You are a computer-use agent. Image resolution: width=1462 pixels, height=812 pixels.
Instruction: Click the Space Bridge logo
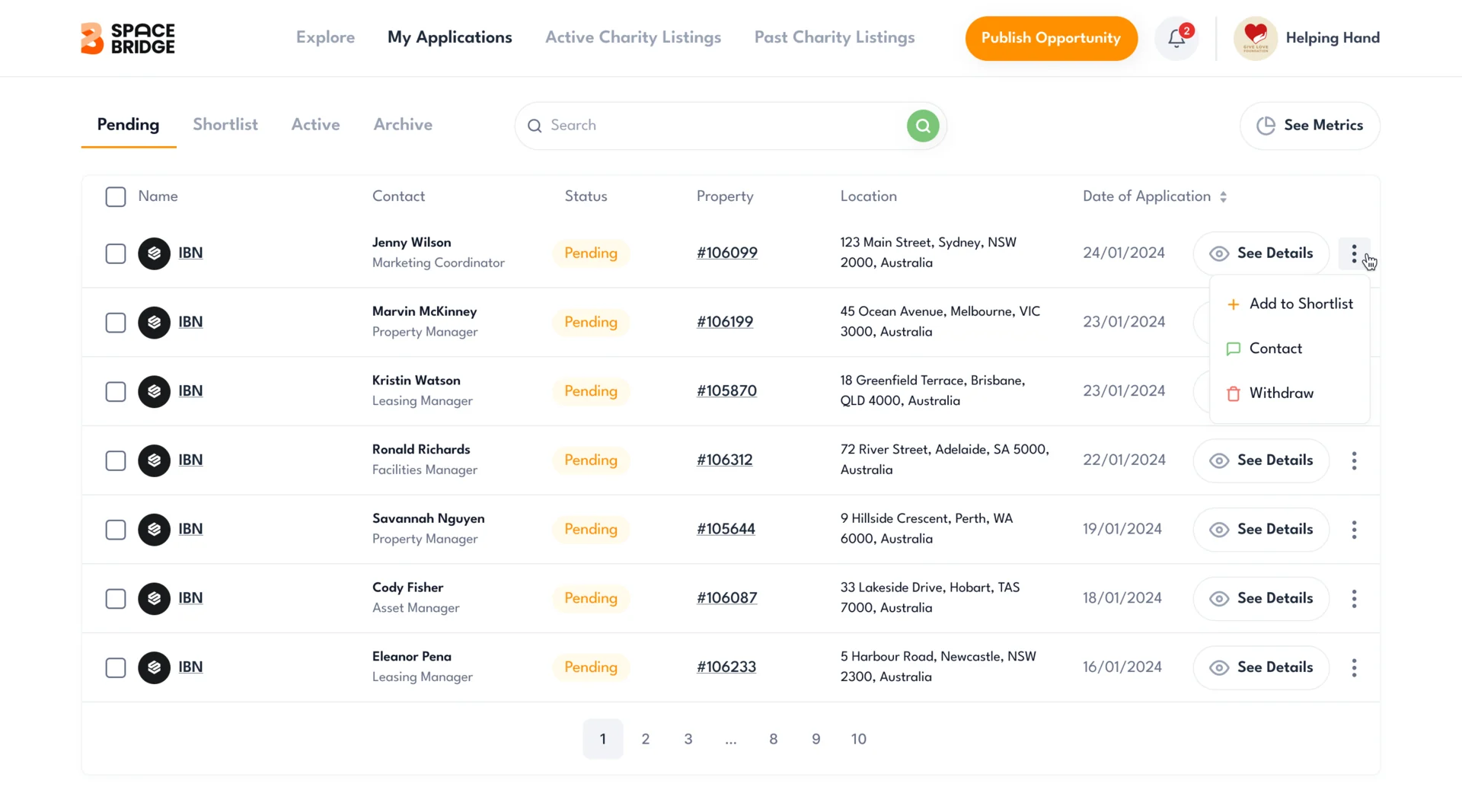click(x=128, y=38)
